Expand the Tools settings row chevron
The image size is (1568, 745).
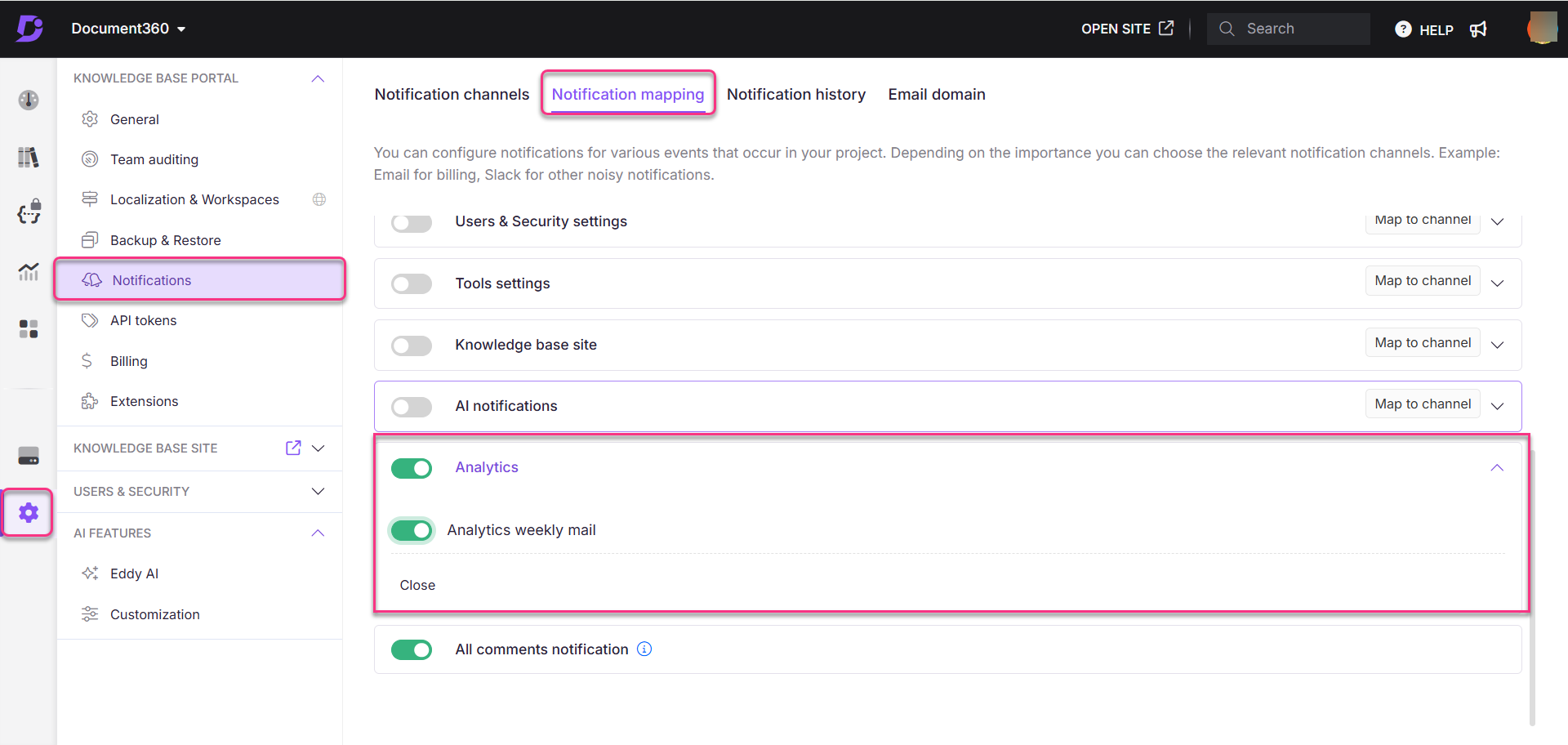pos(1498,283)
